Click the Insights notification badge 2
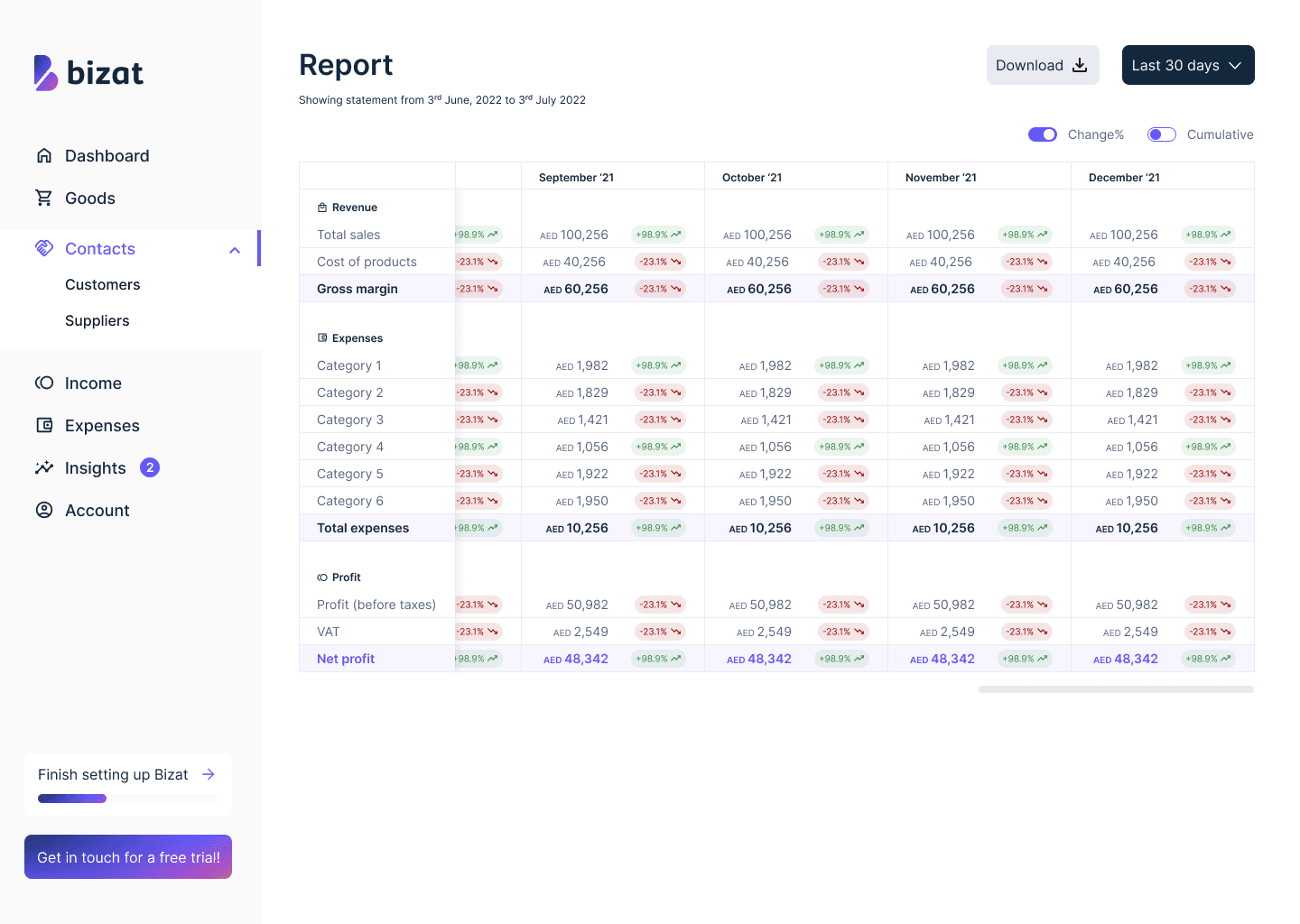The image size is (1300, 924). (150, 467)
